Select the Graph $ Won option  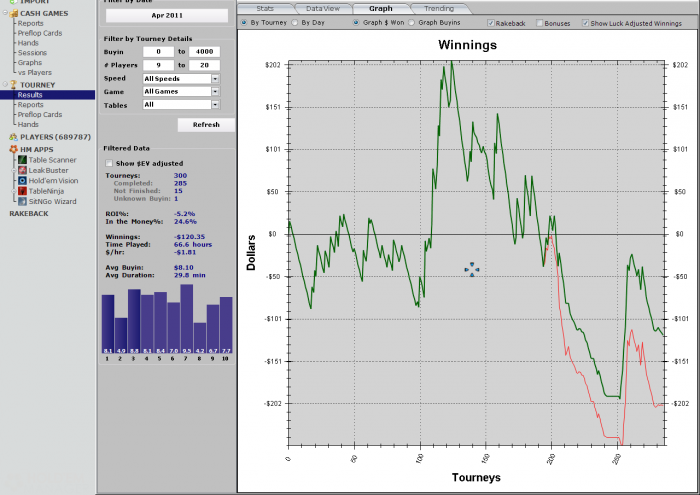coord(356,22)
